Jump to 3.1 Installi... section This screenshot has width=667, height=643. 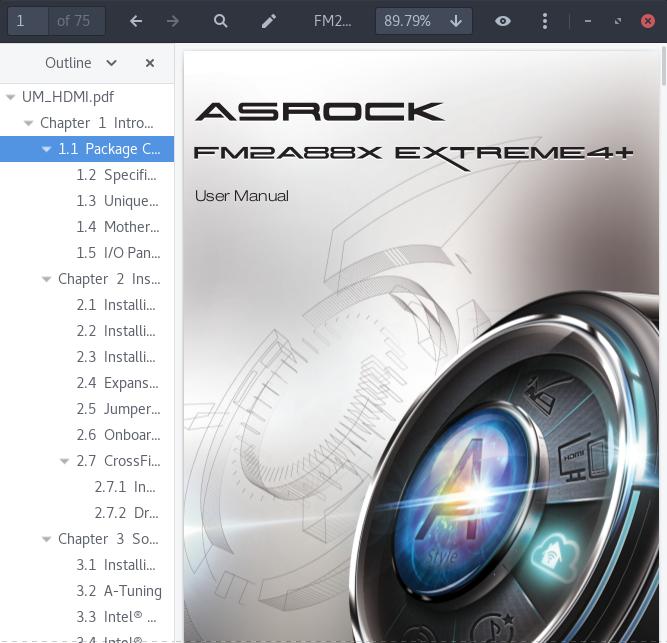point(116,565)
